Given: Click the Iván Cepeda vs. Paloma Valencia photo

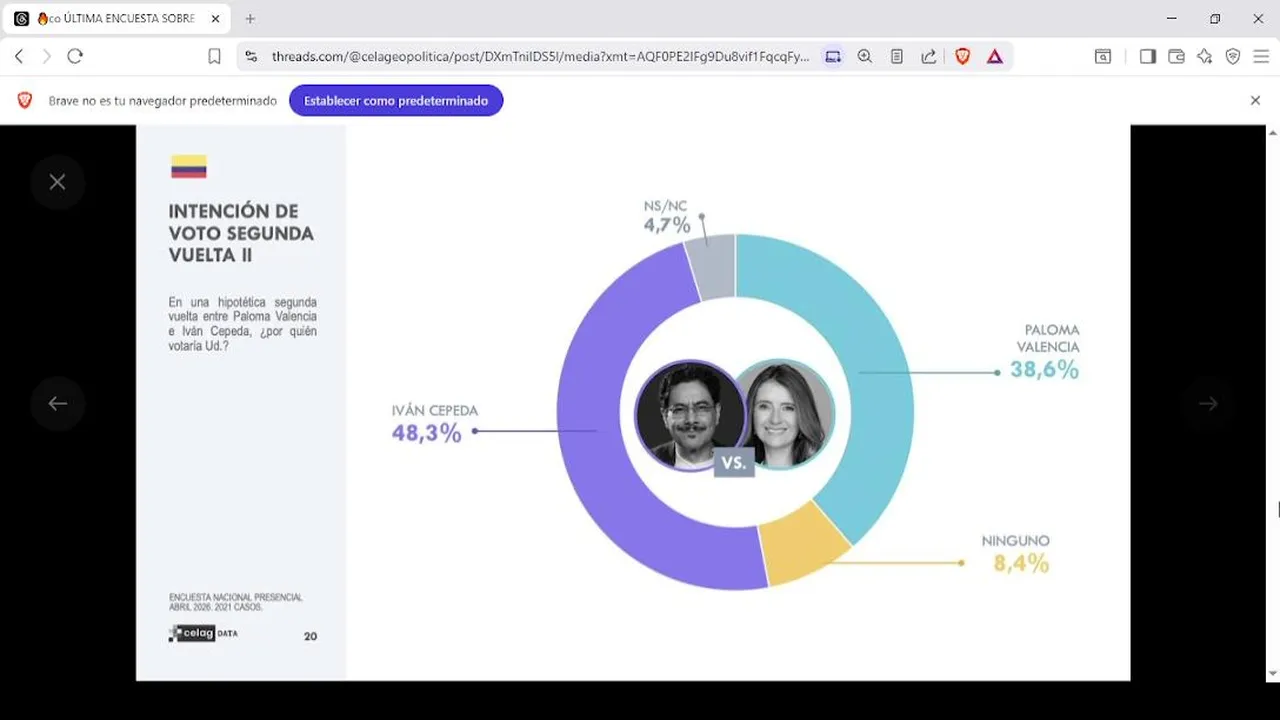Looking at the screenshot, I should point(735,416).
